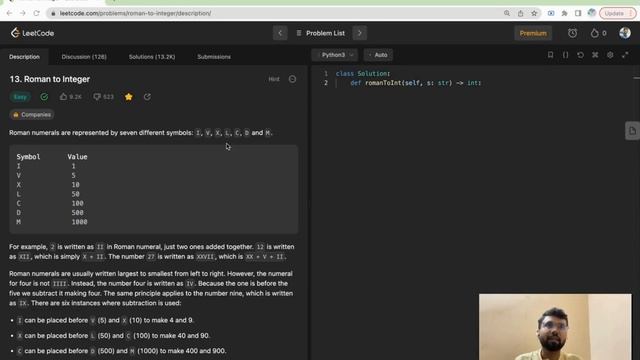The height and width of the screenshot is (360, 640).
Task: Click the browser profile icon beside Update
Action: pyautogui.click(x=591, y=13)
